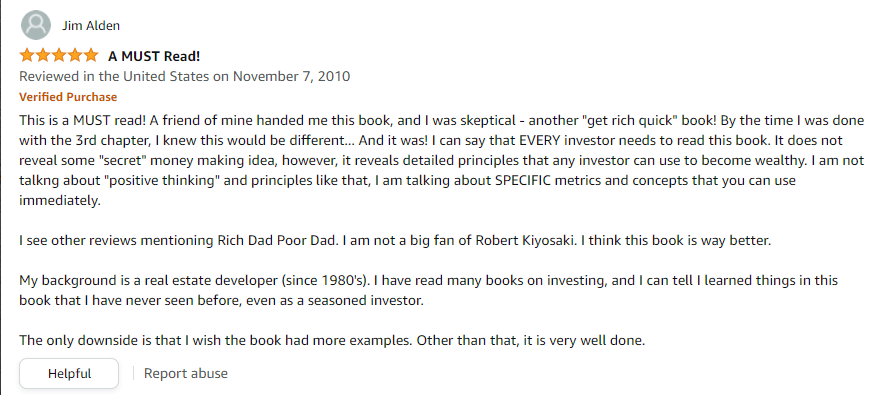Image resolution: width=880 pixels, height=395 pixels.
Task: Click the Verified Purchase label
Action: click(x=68, y=97)
